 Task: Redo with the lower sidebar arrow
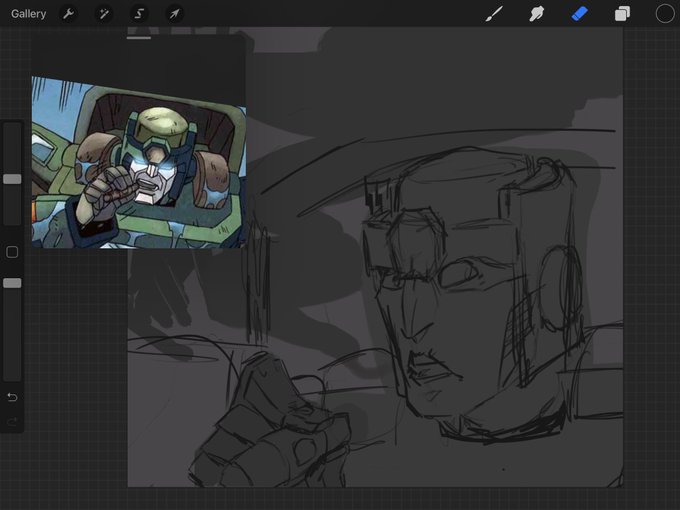point(12,422)
